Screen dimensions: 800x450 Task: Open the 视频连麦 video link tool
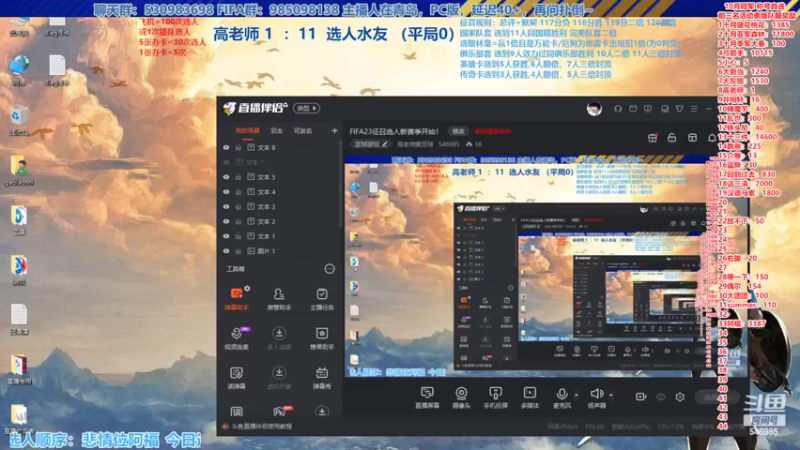[x=236, y=338]
